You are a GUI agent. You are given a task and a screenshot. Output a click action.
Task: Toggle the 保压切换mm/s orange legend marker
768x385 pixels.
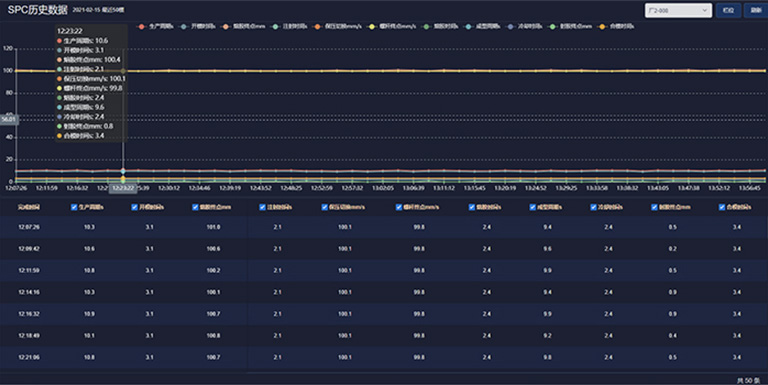point(317,26)
